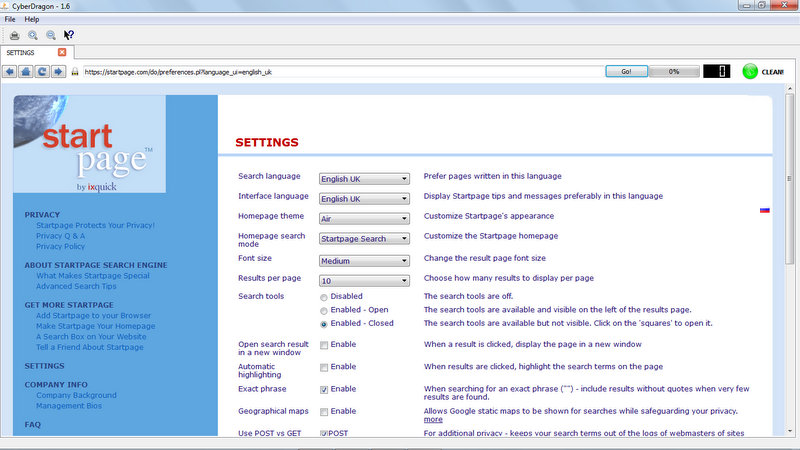The image size is (800, 450).
Task: Open SETTINGS link in sidebar
Action: point(44,366)
